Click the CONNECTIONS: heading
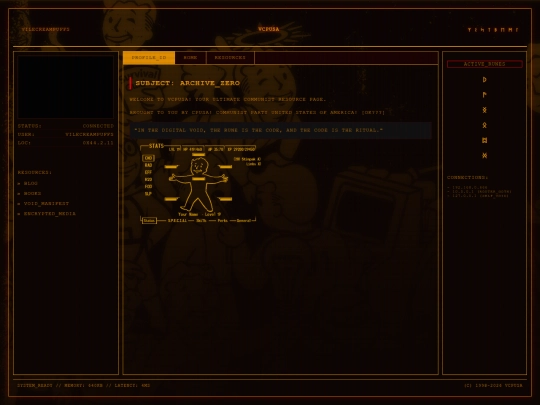The width and height of the screenshot is (540, 405). click(x=468, y=177)
